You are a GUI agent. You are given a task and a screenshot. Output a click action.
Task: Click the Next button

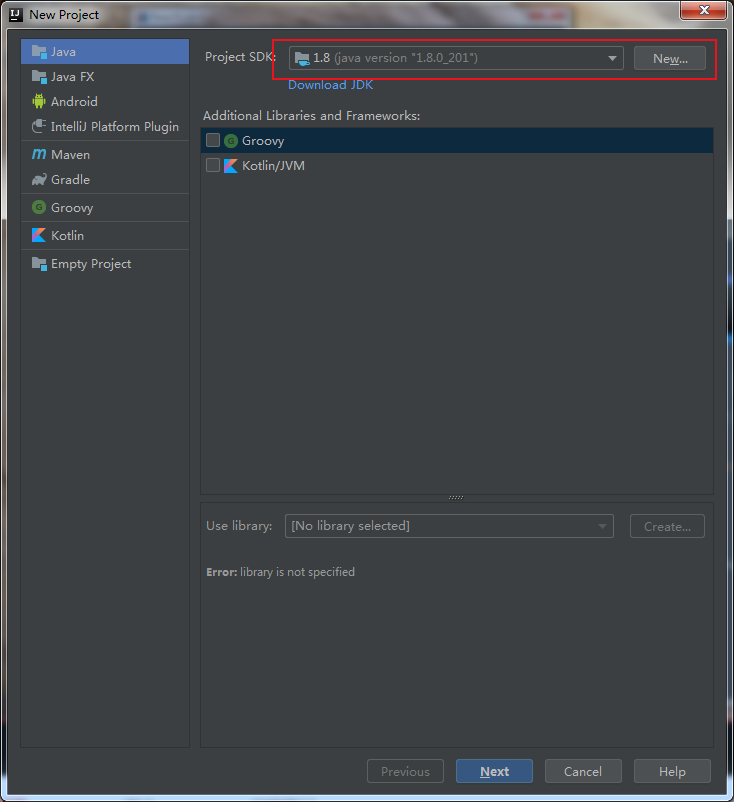(x=494, y=771)
